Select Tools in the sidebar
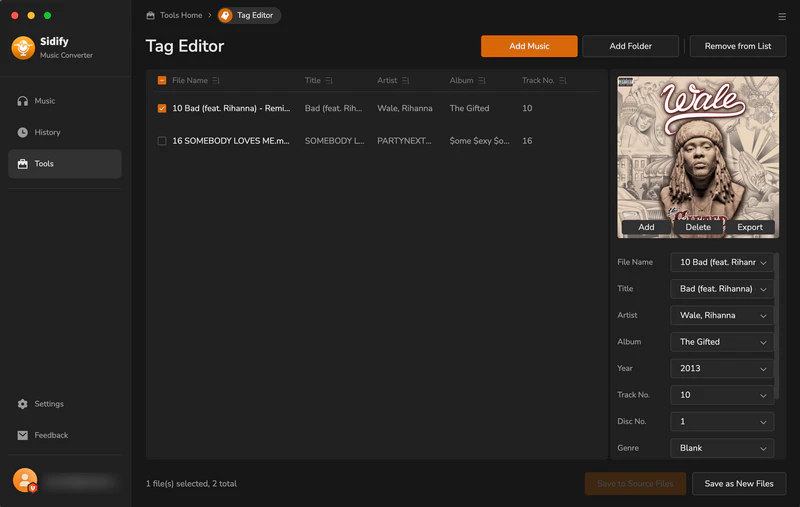Screen dimensions: 800x507 pyautogui.click(x=65, y=164)
